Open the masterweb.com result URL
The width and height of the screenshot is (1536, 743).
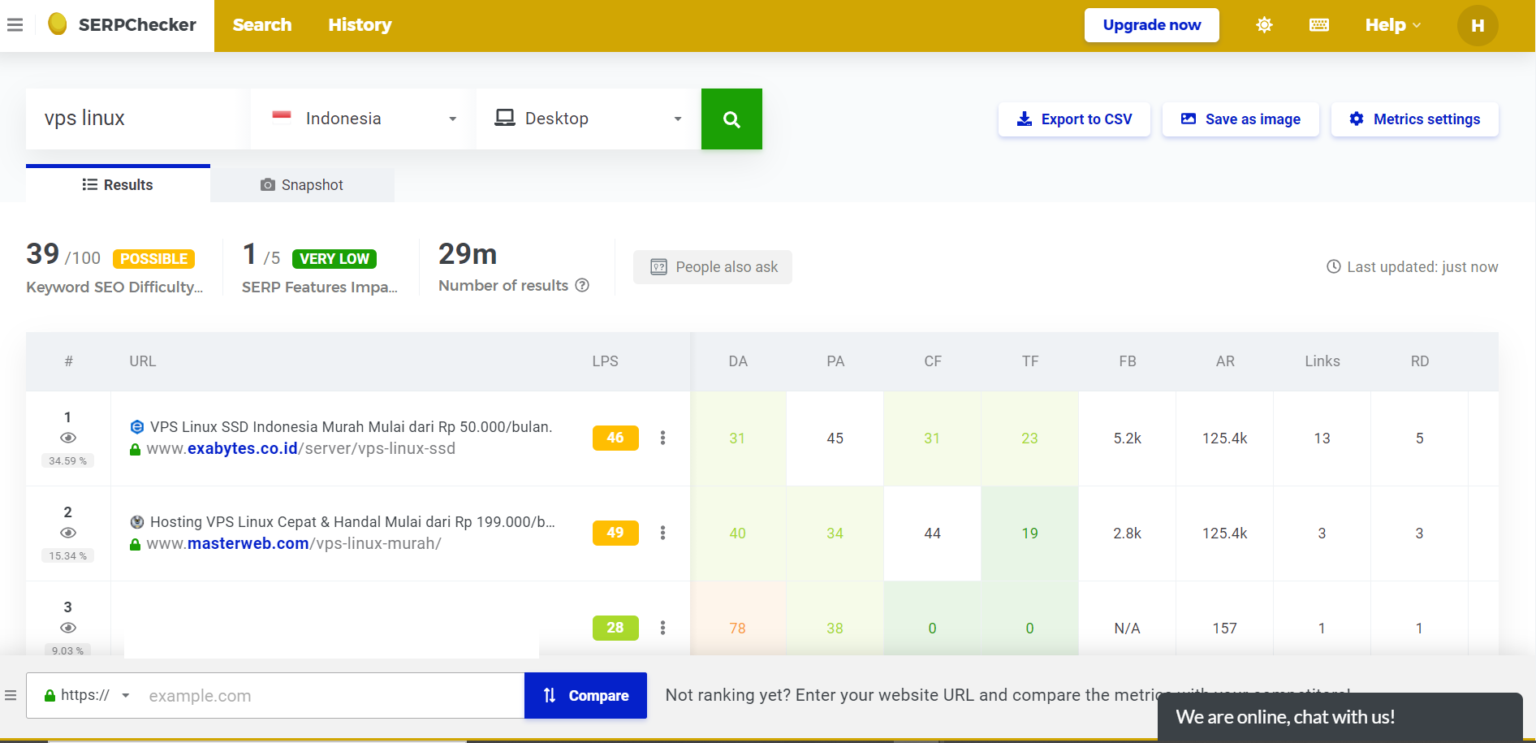294,544
